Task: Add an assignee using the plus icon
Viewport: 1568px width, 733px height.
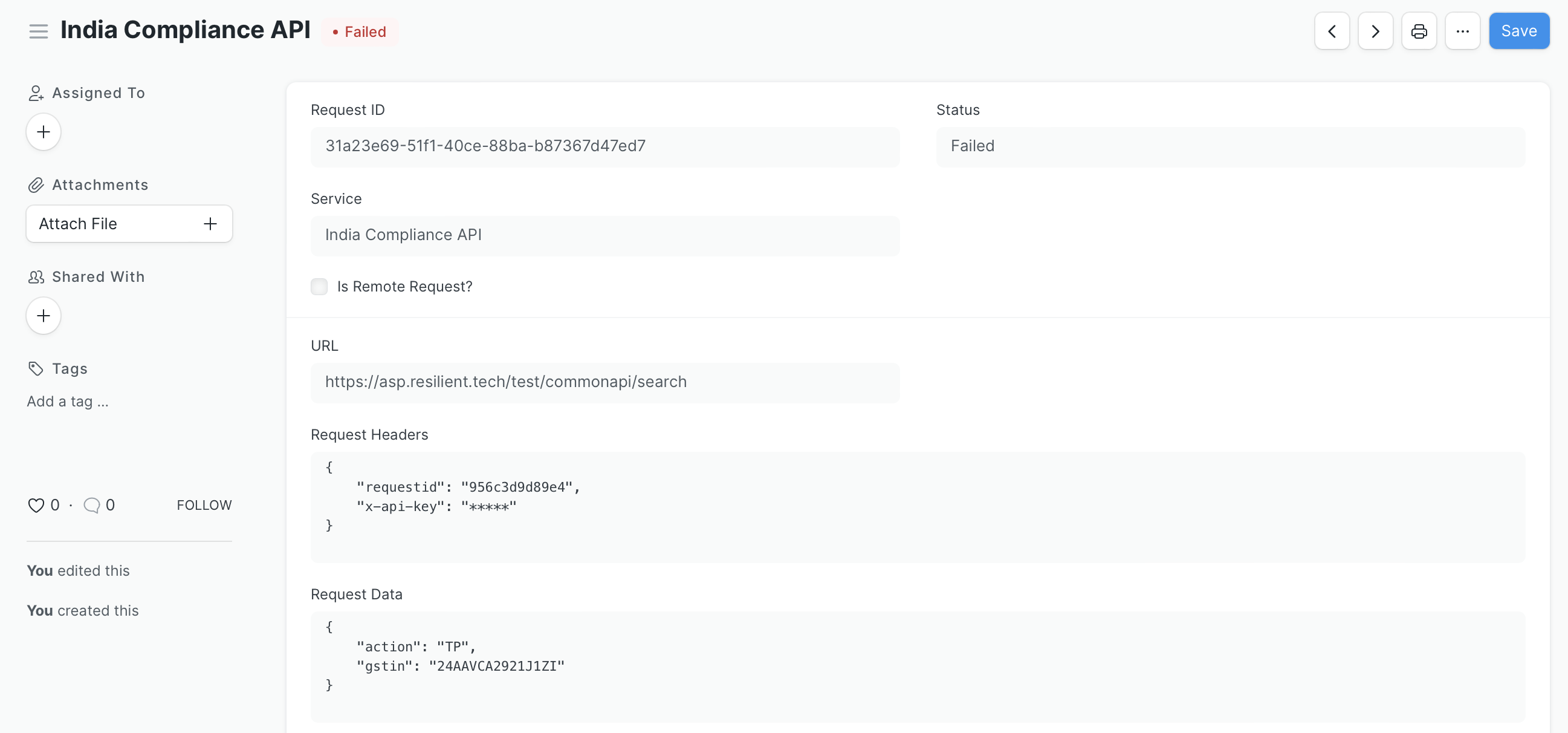Action: click(43, 131)
